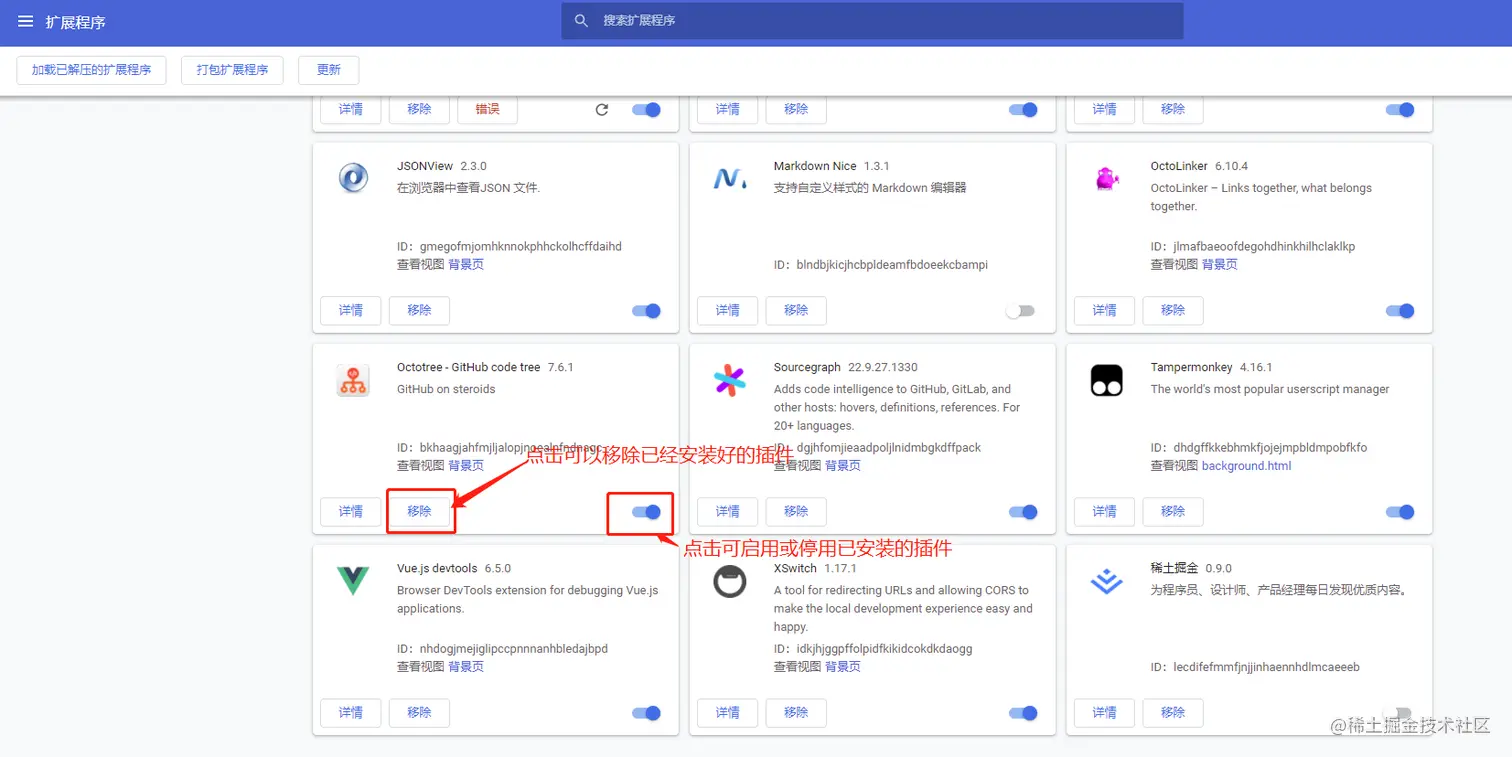Open JSONView 详情 details
The height and width of the screenshot is (757, 1512).
point(351,311)
